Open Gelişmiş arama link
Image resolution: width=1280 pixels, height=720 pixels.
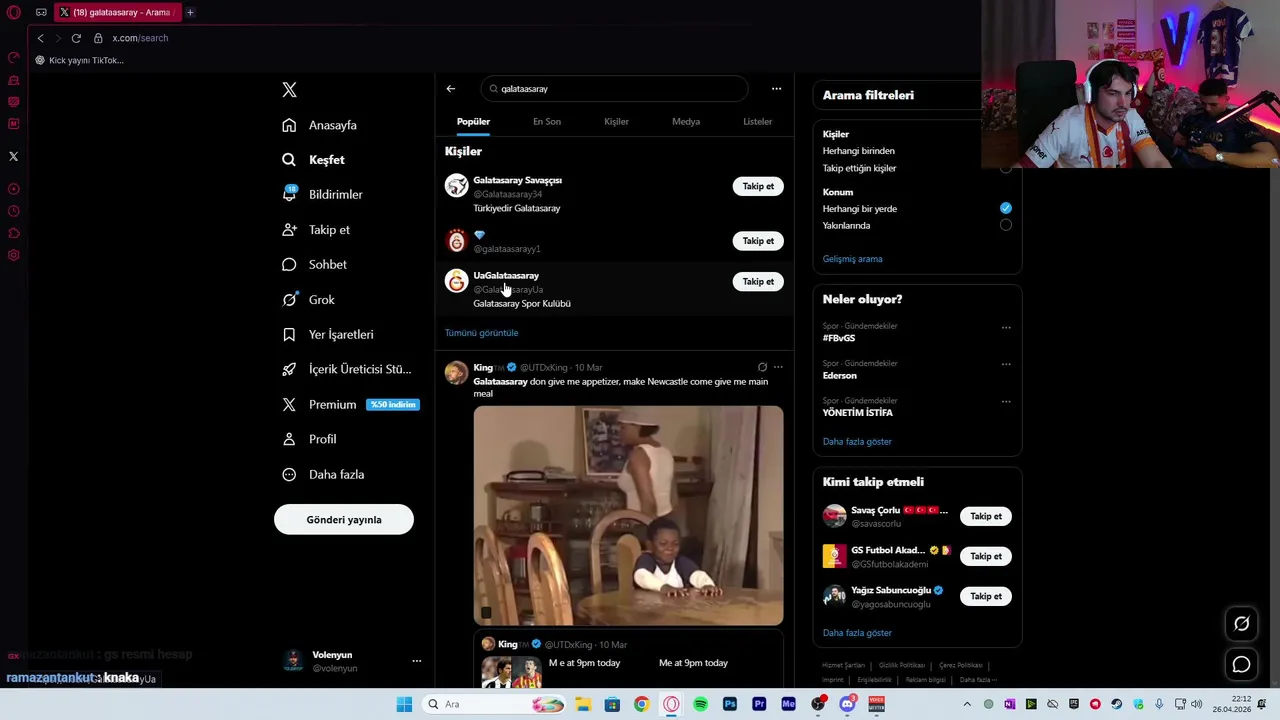[x=853, y=259]
